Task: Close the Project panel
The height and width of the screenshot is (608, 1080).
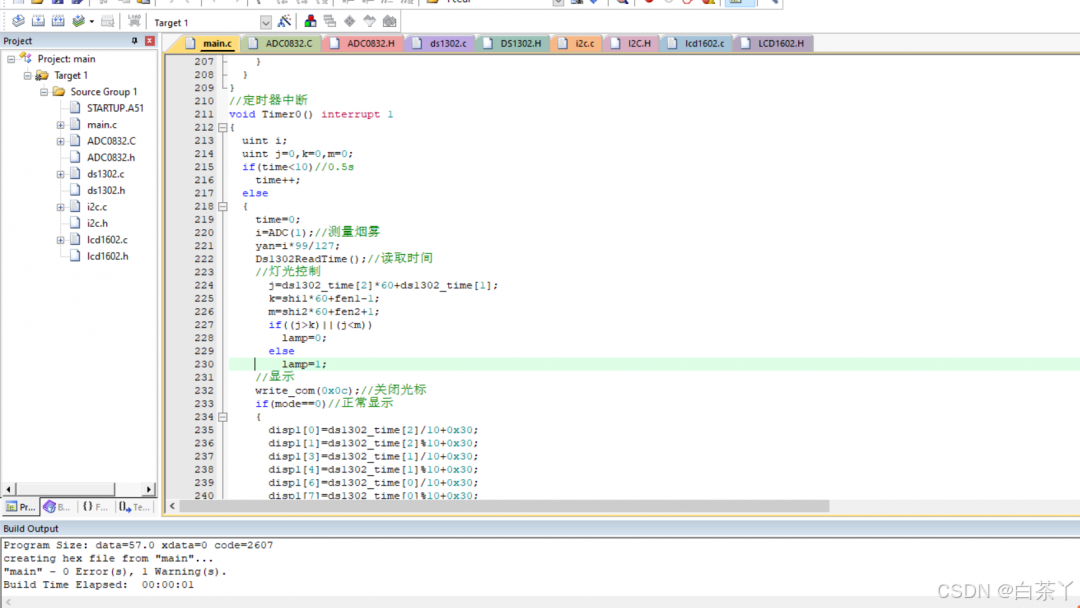Action: 150,41
